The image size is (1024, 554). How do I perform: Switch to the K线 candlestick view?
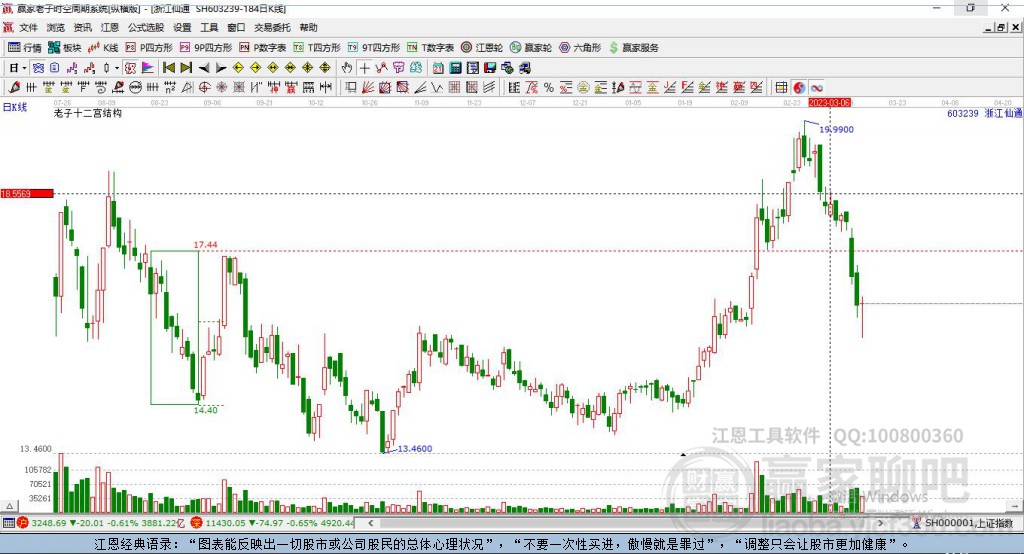point(104,48)
